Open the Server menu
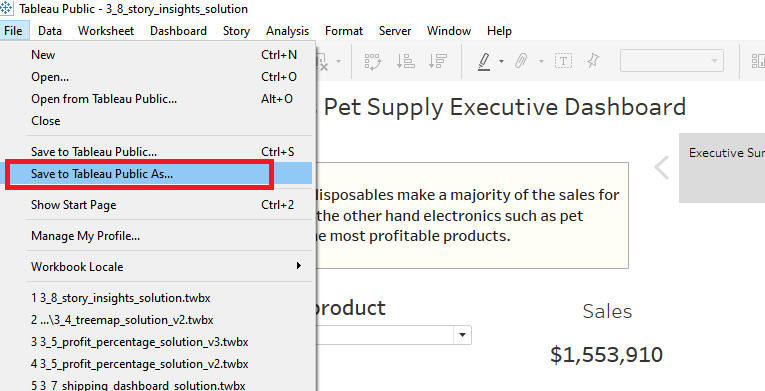Viewport: 765px width, 391px height. 395,31
